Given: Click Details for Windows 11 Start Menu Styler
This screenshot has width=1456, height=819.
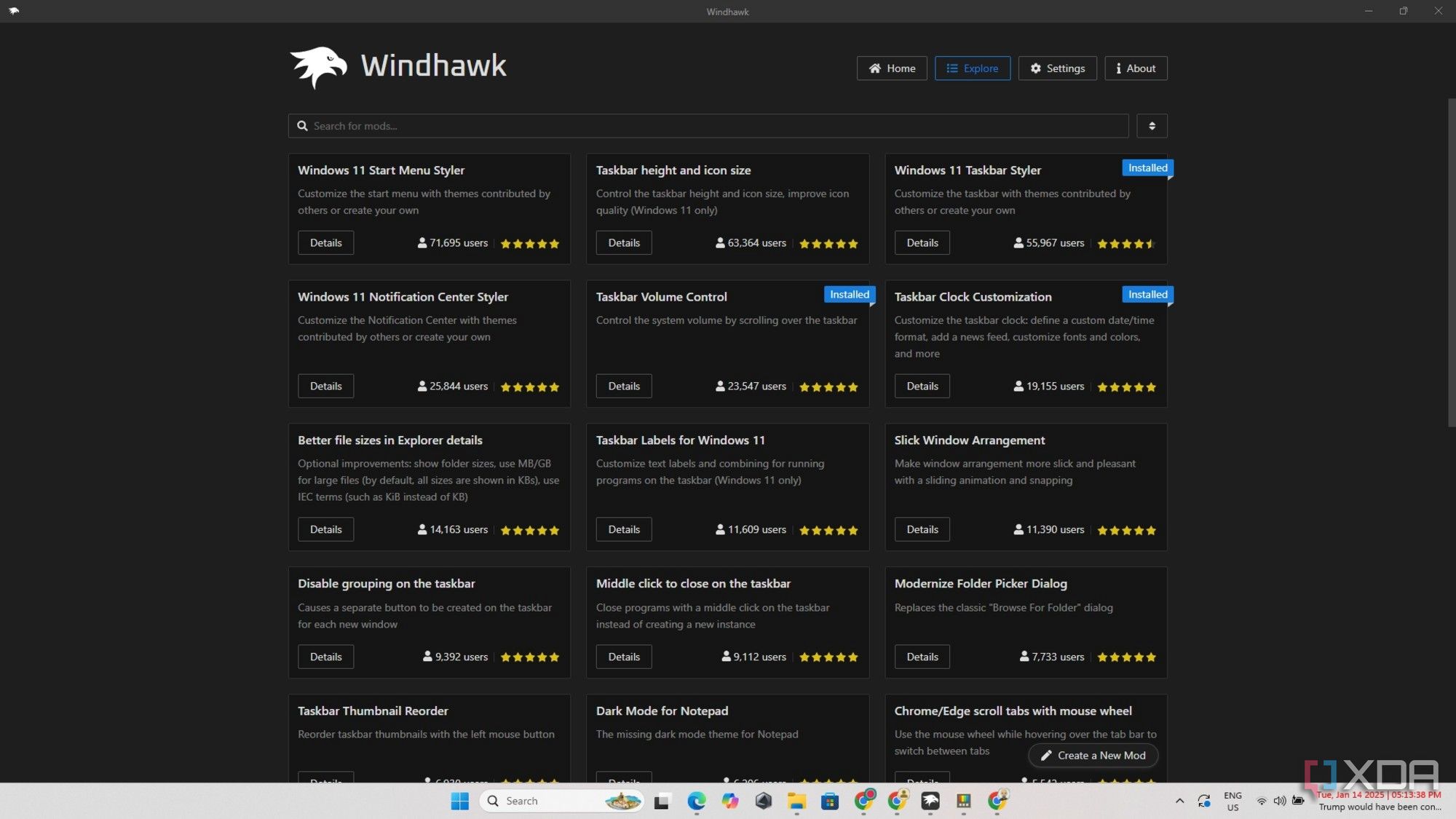Looking at the screenshot, I should 325,242.
